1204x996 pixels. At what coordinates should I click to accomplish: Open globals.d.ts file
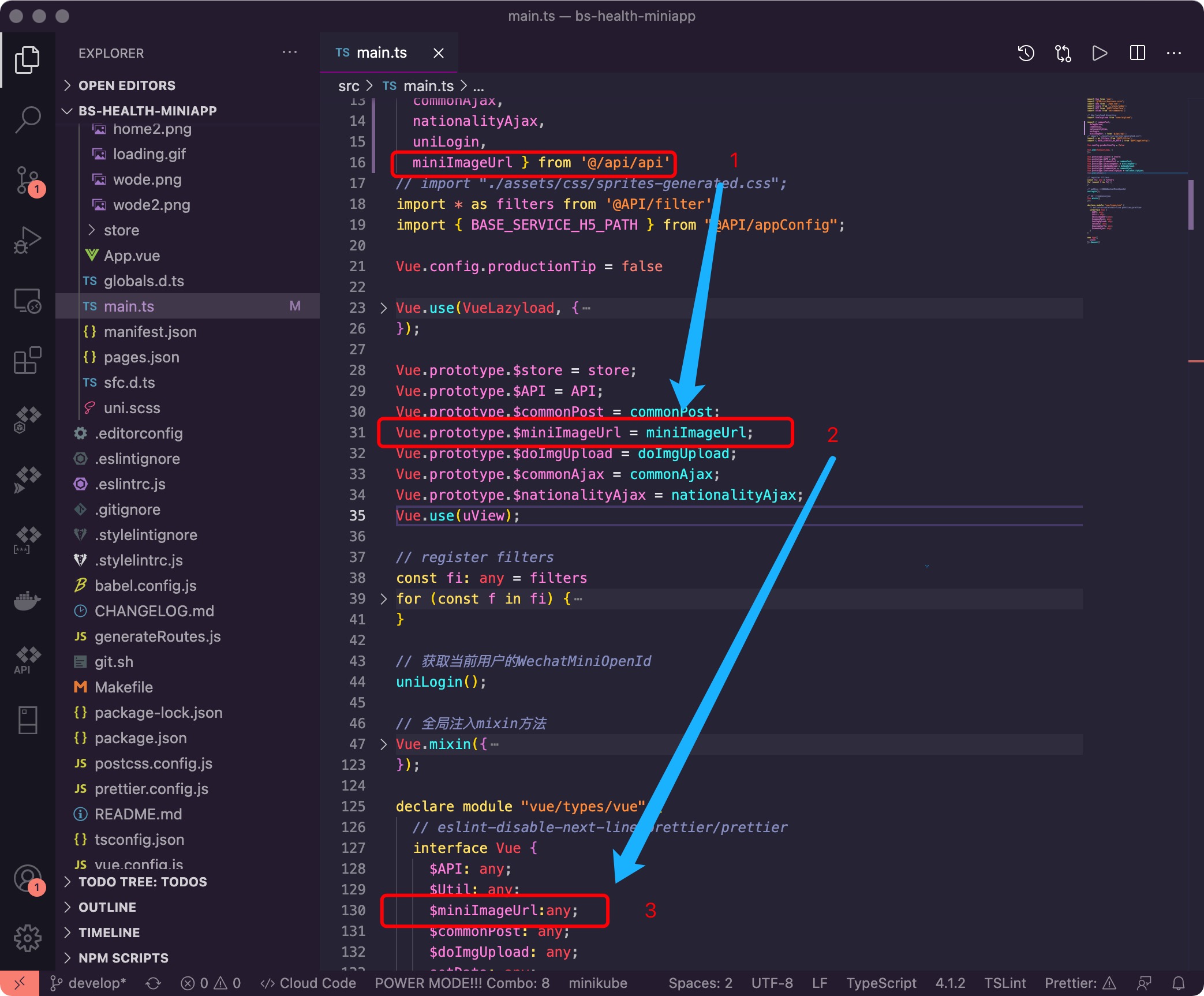pyautogui.click(x=144, y=281)
